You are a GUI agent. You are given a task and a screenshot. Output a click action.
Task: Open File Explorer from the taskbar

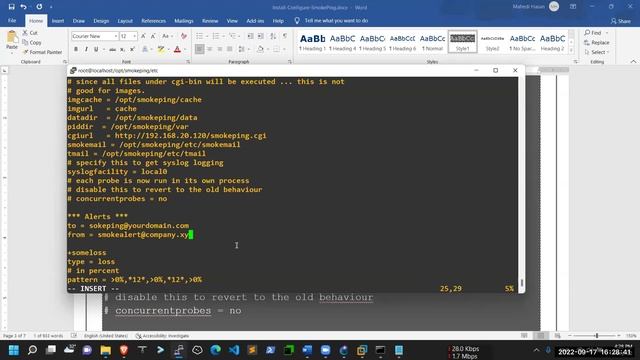click(106, 350)
